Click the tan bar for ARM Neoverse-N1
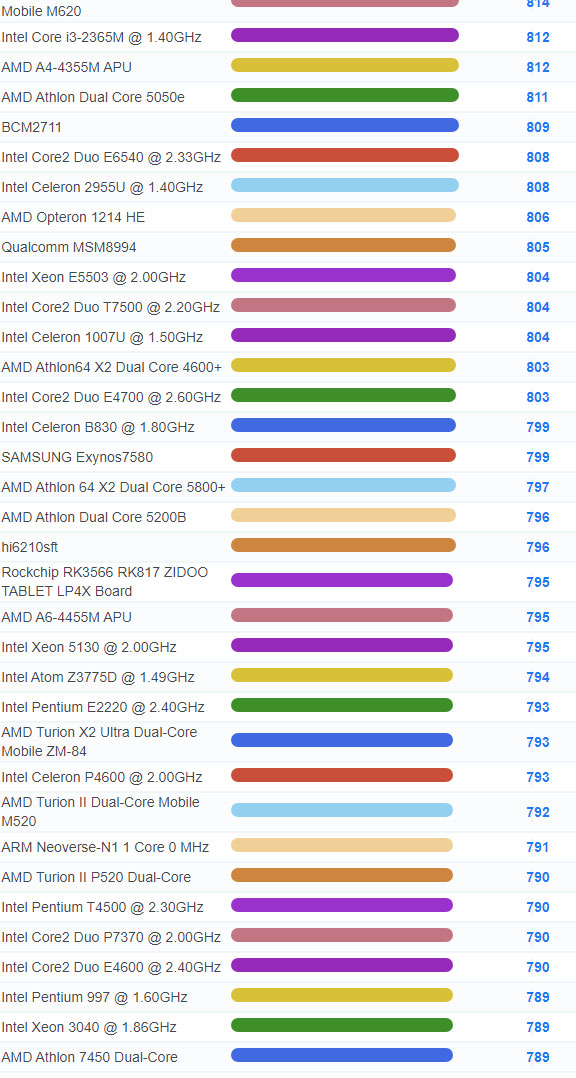 (x=342, y=845)
